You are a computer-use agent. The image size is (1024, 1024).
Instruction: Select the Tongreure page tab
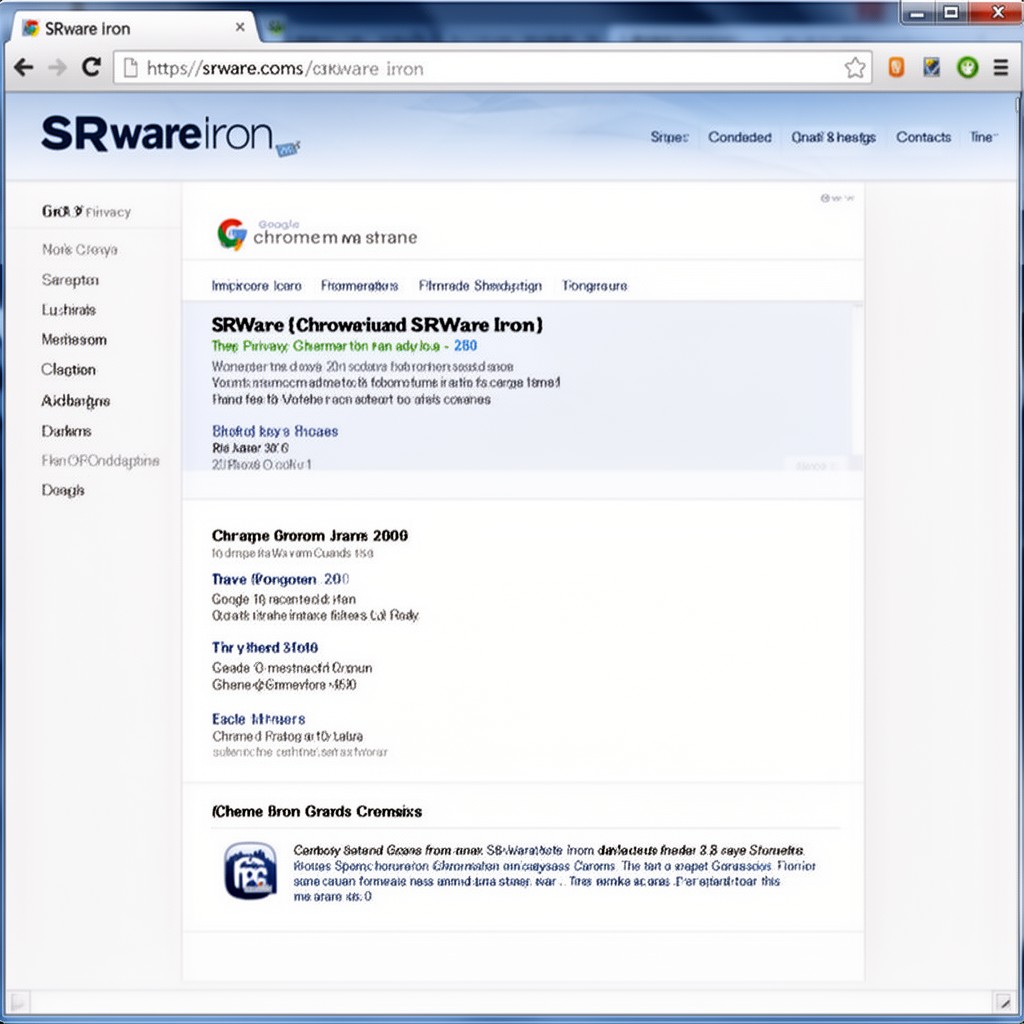[x=594, y=286]
